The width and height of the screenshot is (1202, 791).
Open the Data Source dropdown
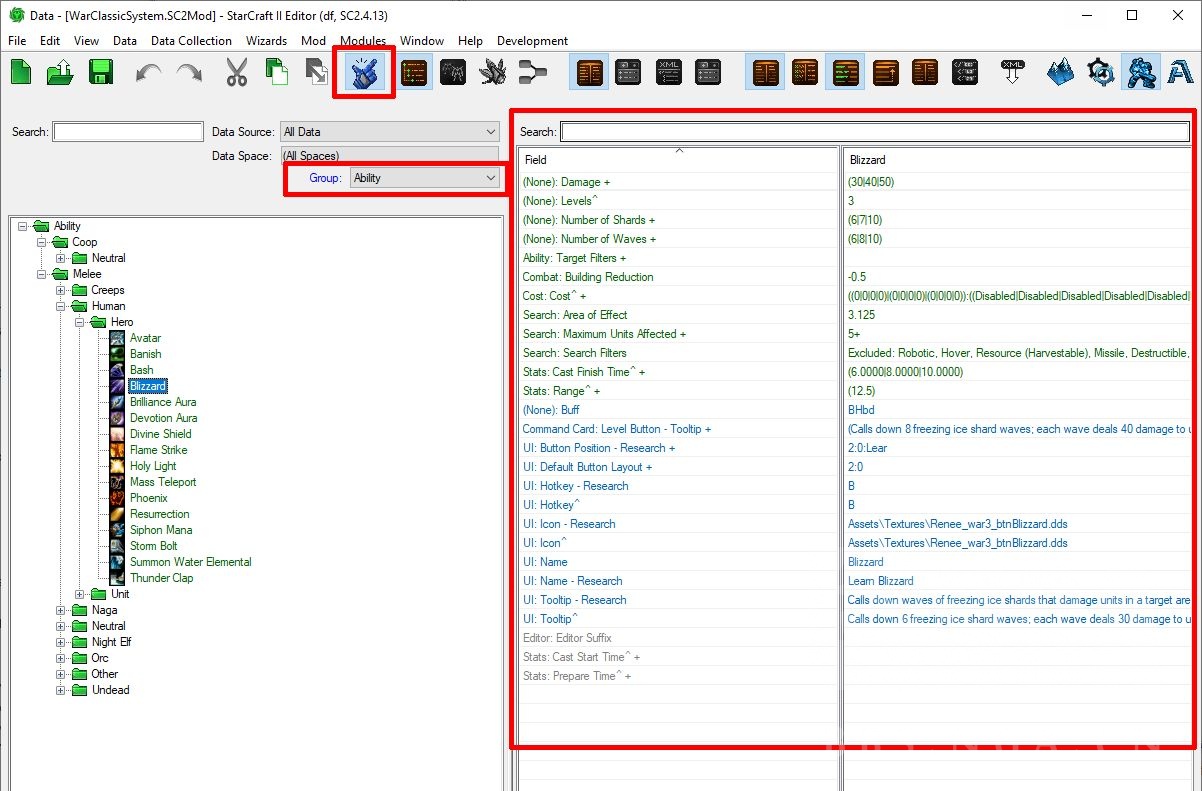(390, 132)
